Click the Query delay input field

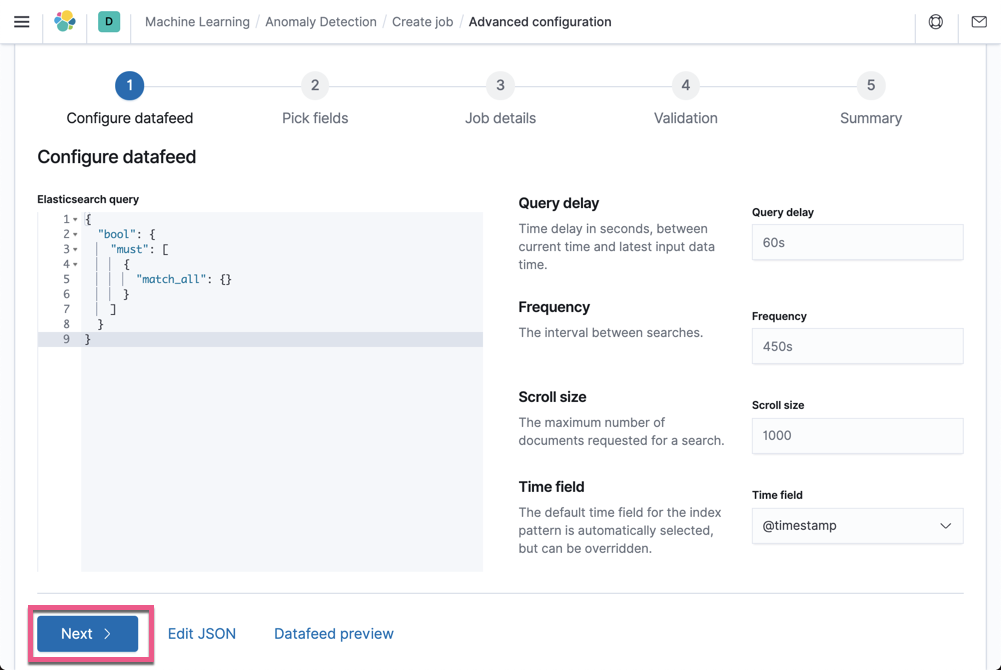tap(857, 243)
